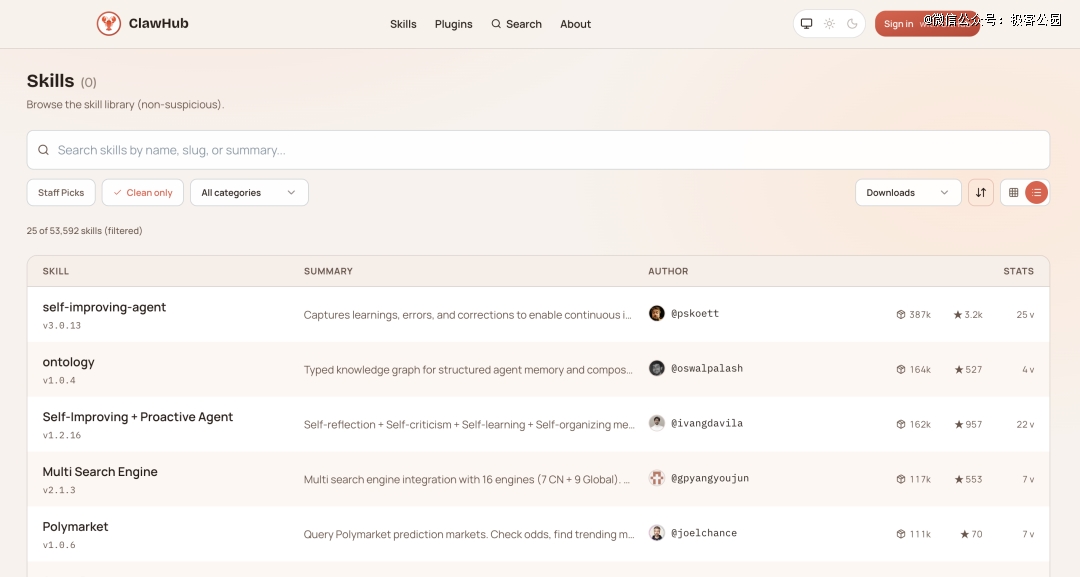Open the Skills nav menu item
The image size is (1080, 577).
(x=403, y=24)
